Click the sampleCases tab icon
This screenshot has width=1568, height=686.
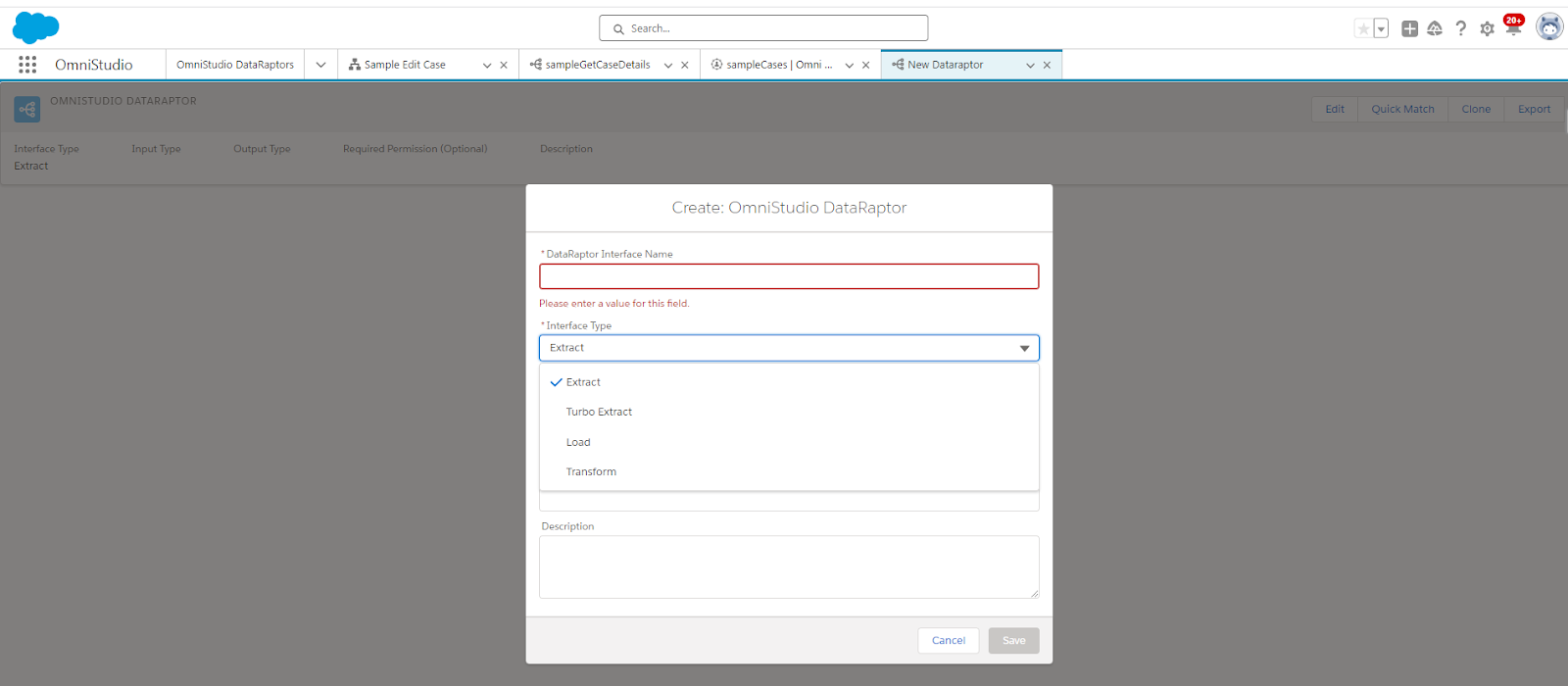tap(717, 65)
